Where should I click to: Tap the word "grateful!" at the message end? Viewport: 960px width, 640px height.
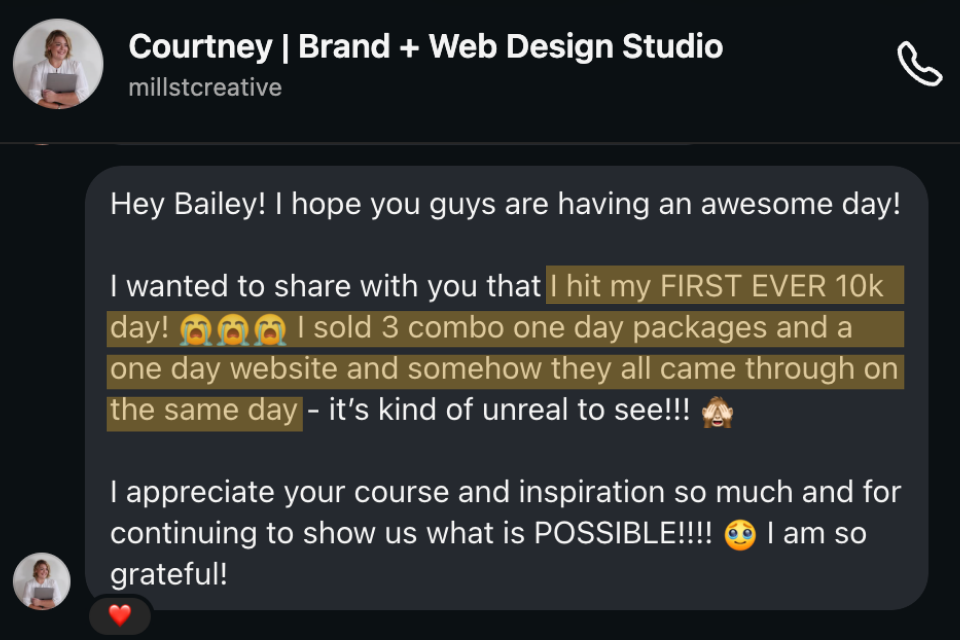click(169, 575)
